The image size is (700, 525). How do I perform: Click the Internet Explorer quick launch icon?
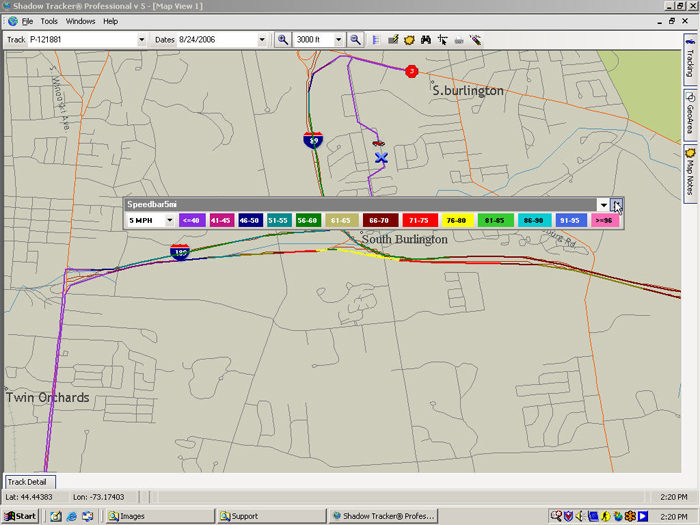point(71,517)
